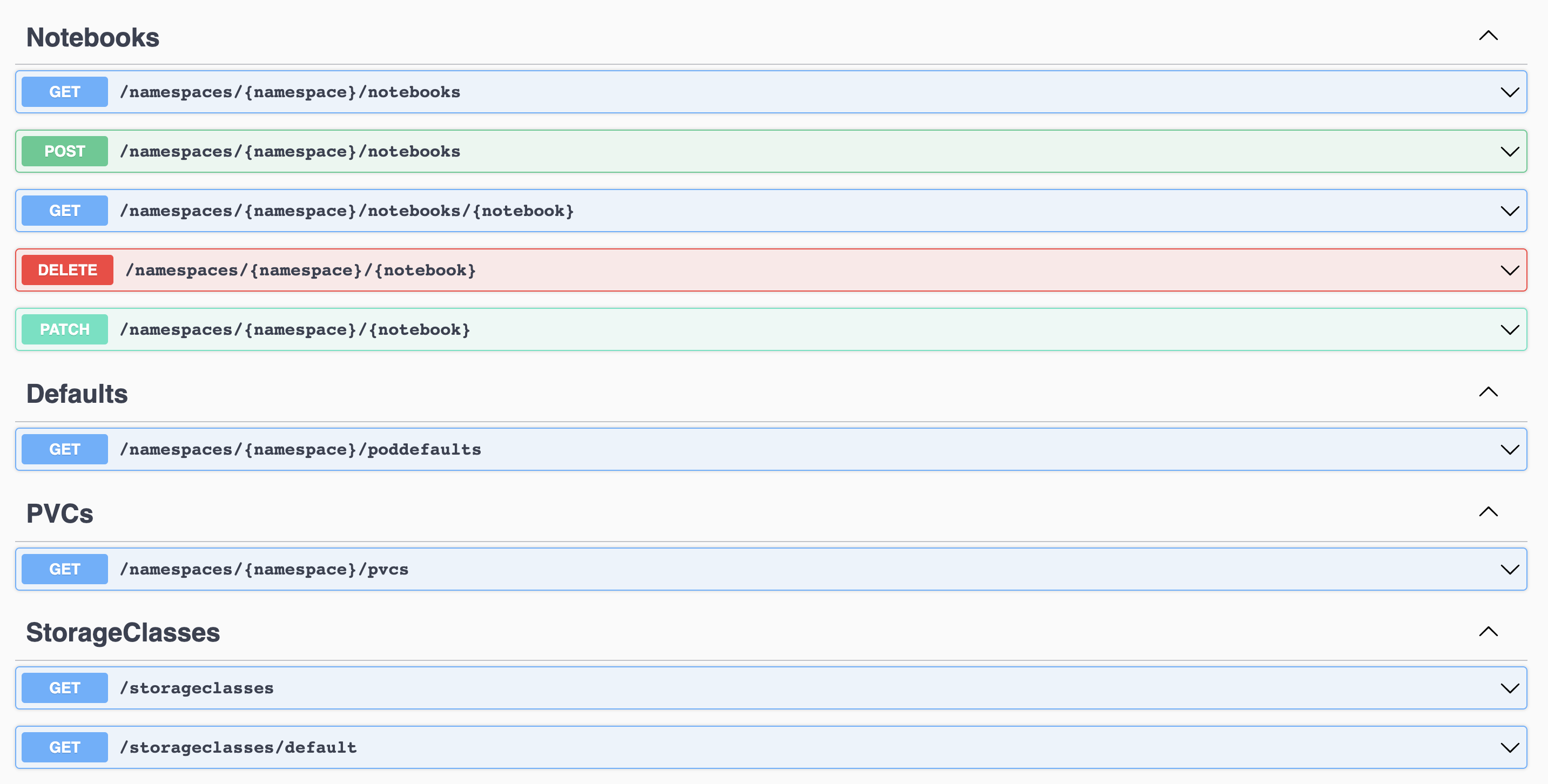Open the /namespaces/{namespace}/pvcs endpoint path

pyautogui.click(x=265, y=569)
